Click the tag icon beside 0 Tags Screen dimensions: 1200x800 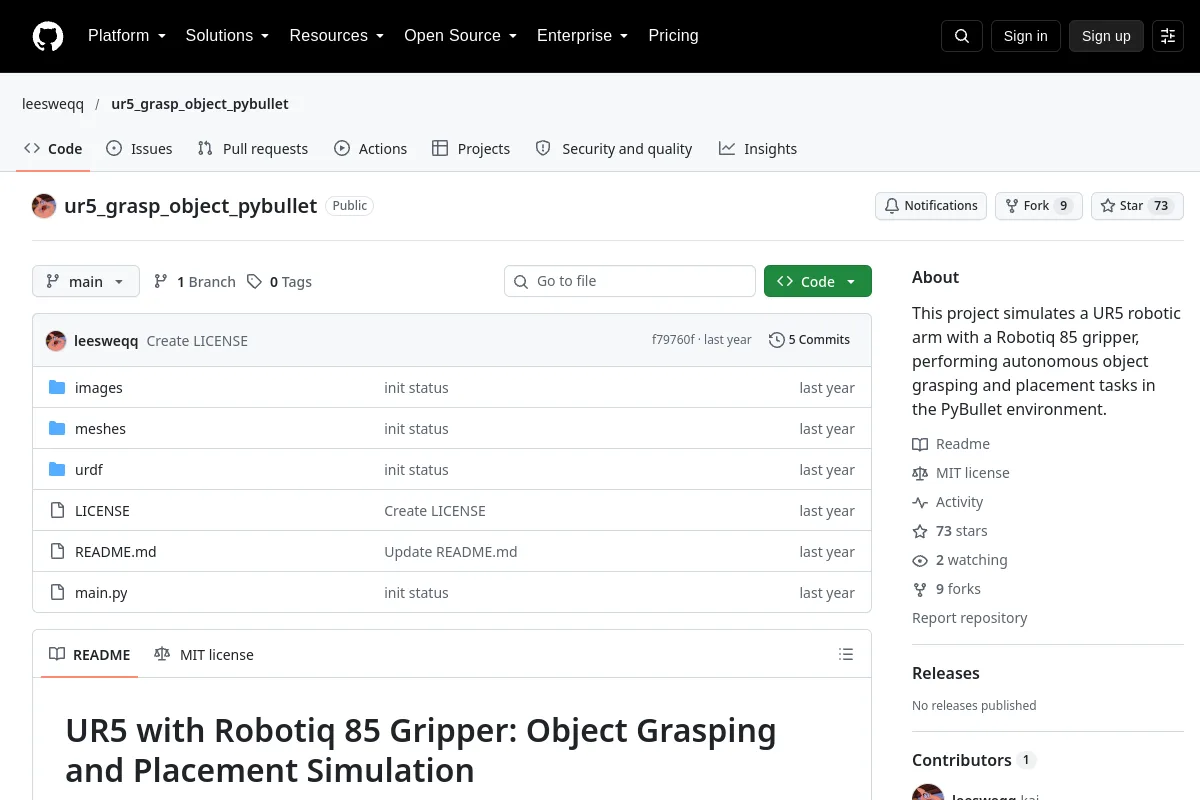pos(255,282)
